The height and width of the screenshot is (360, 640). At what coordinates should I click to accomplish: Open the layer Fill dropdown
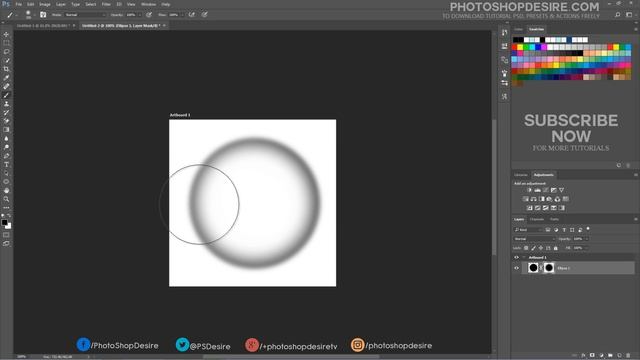coord(586,248)
